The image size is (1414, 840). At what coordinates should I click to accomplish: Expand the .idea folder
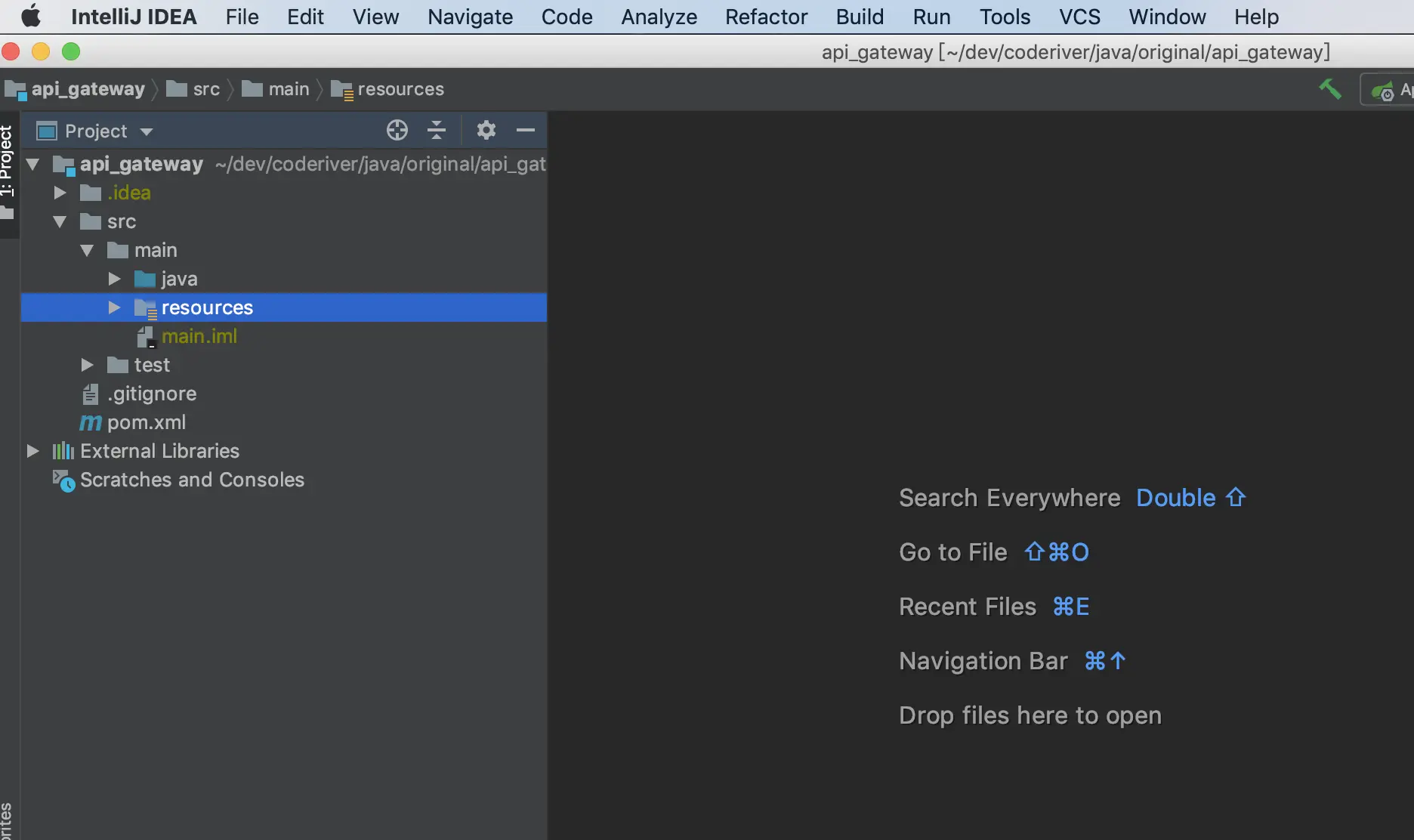(x=60, y=193)
